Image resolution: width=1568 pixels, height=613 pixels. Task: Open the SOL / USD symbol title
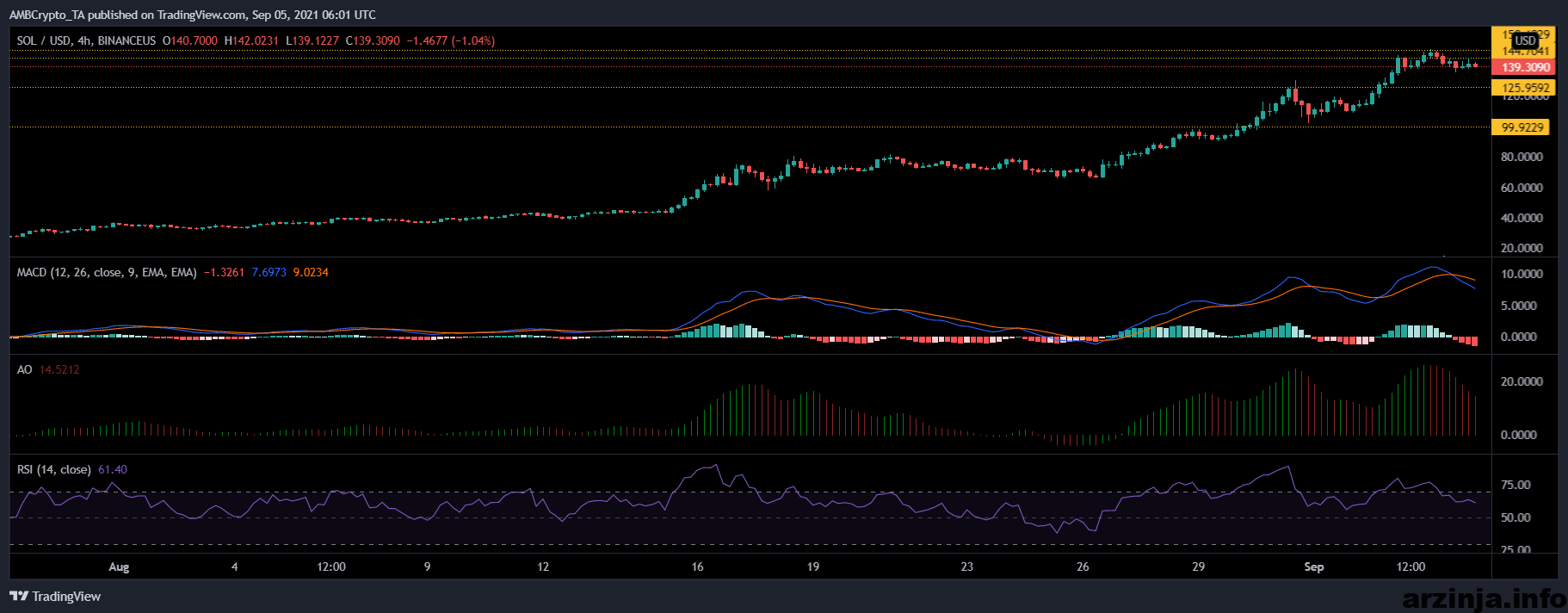tap(43, 40)
